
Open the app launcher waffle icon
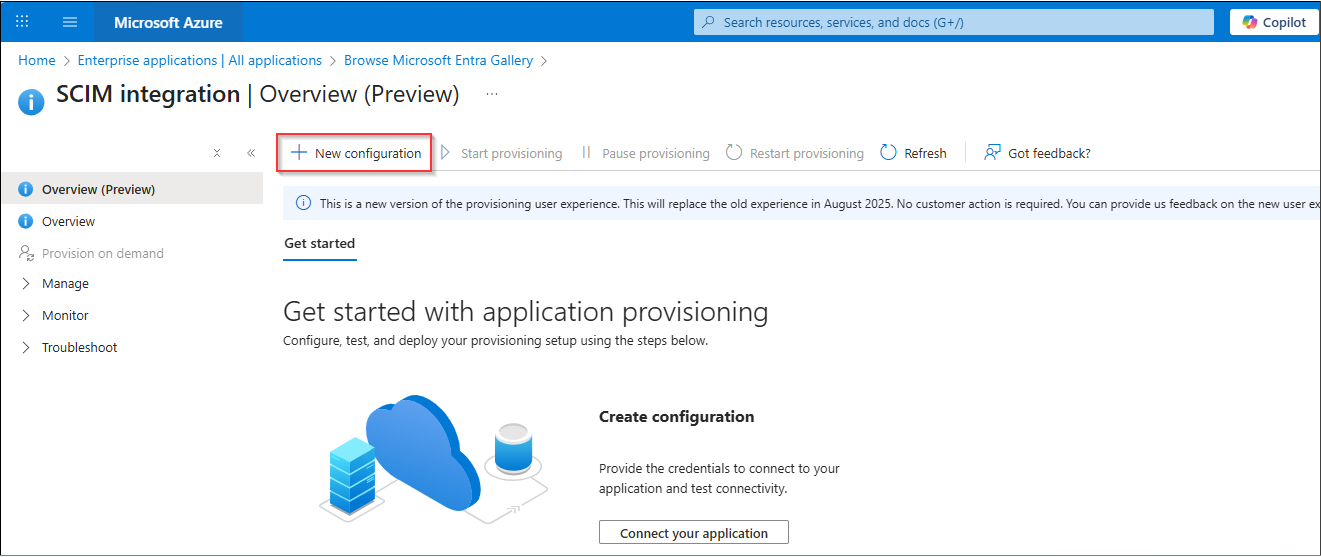(22, 22)
